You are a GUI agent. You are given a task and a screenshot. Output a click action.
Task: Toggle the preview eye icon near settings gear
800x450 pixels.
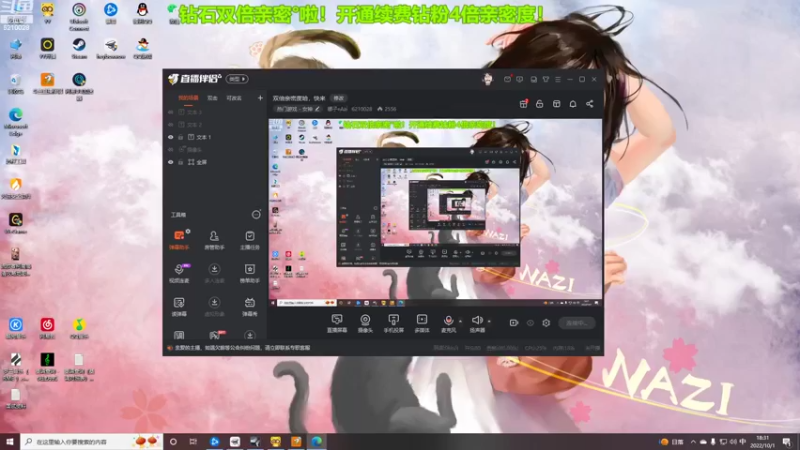(x=530, y=323)
